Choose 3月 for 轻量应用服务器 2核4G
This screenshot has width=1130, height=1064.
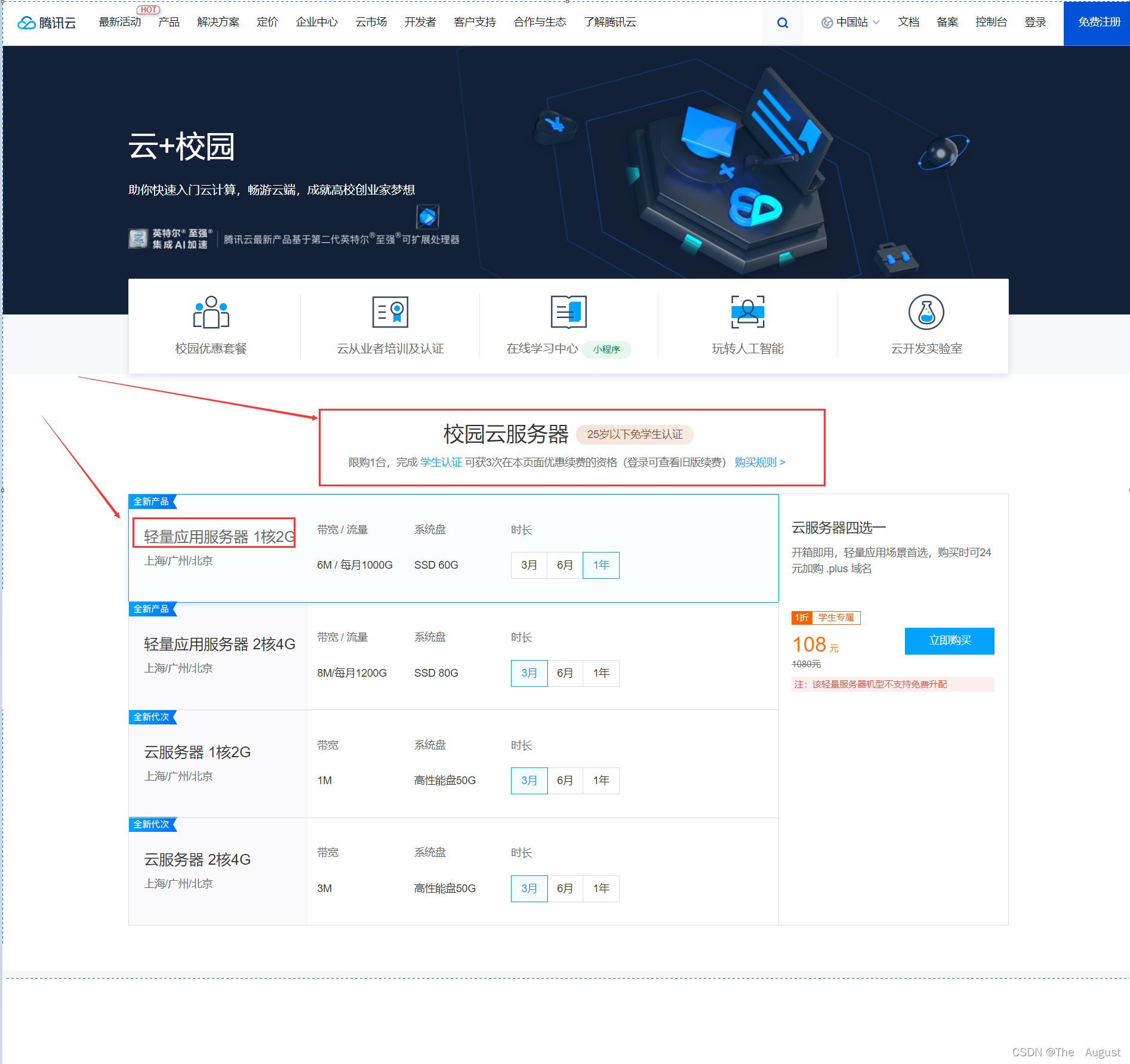click(x=529, y=673)
